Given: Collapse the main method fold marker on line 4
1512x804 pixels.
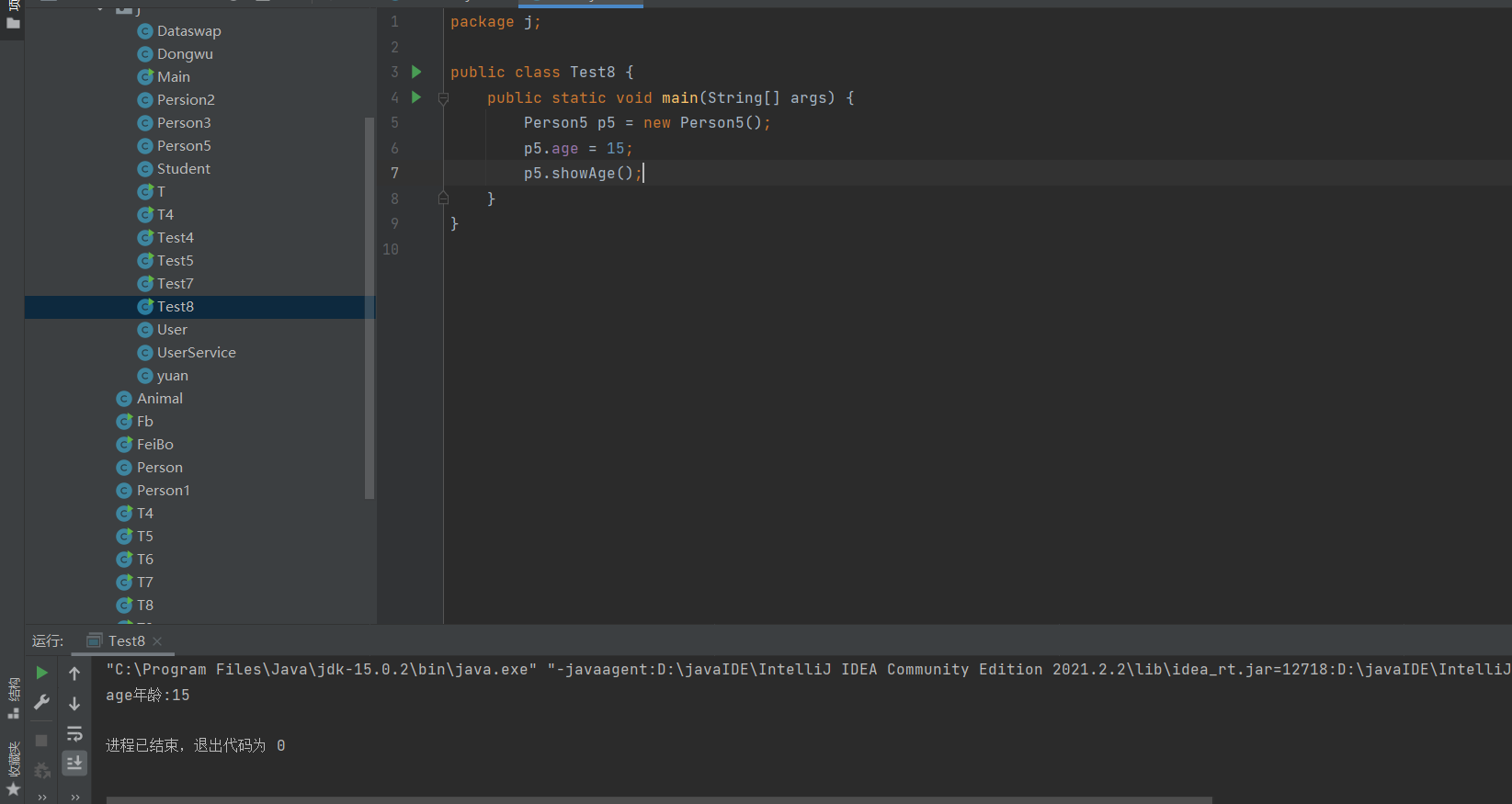Looking at the screenshot, I should [x=443, y=97].
